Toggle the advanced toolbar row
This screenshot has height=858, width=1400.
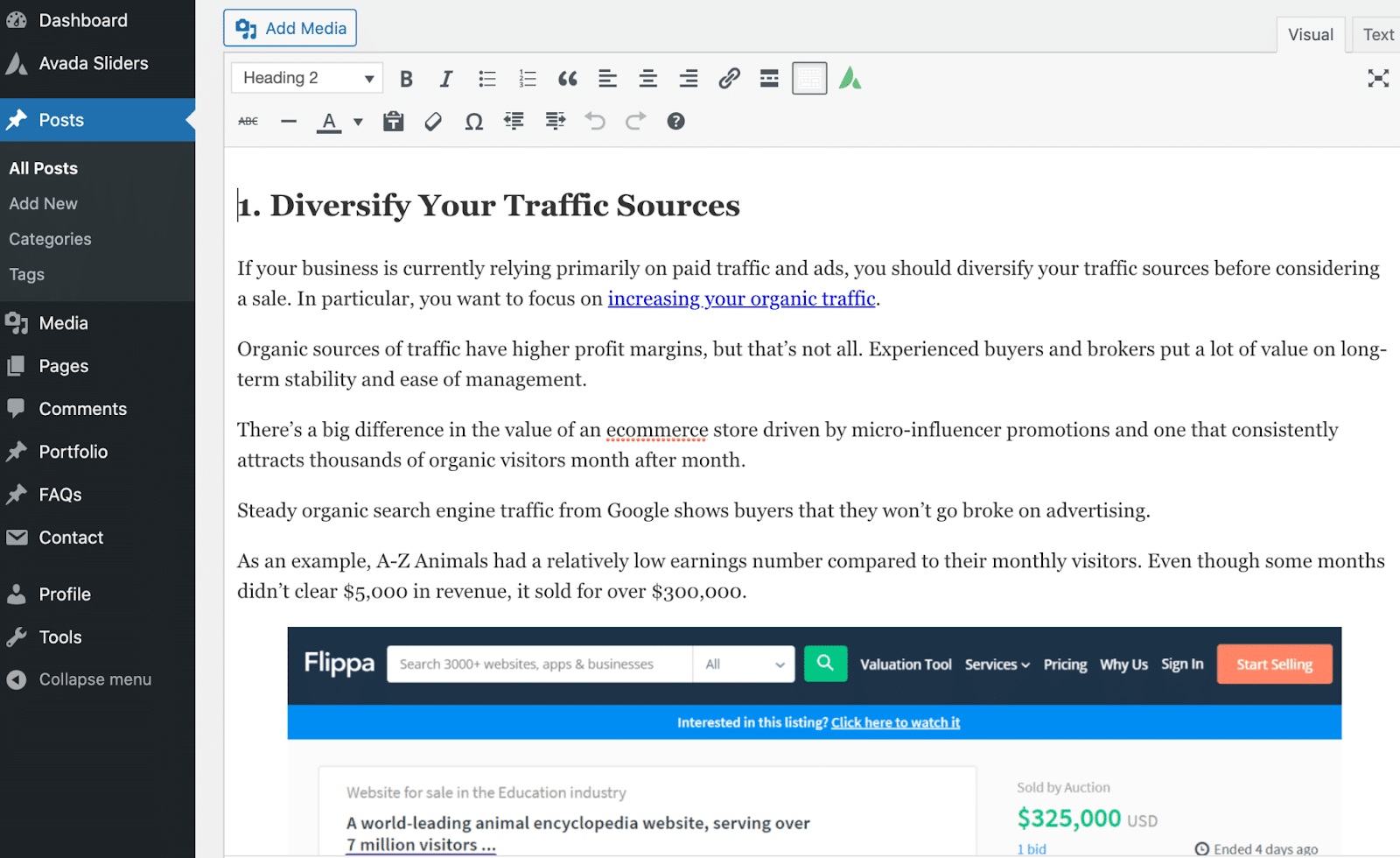[x=808, y=78]
